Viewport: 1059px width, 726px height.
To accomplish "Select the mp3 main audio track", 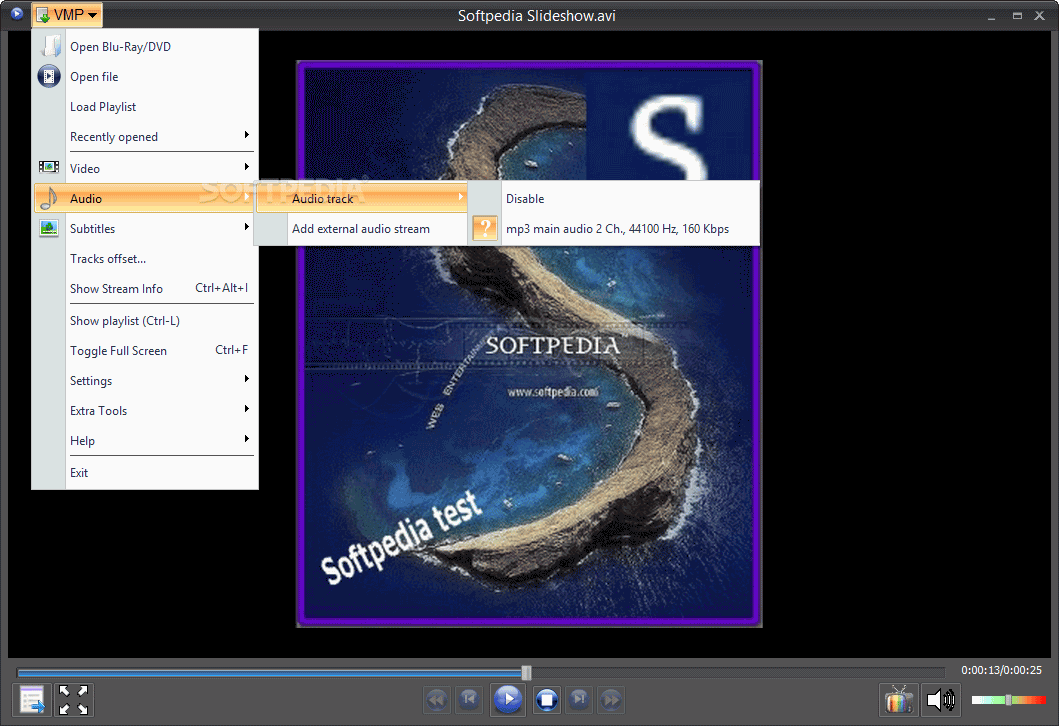I will pyautogui.click(x=614, y=229).
